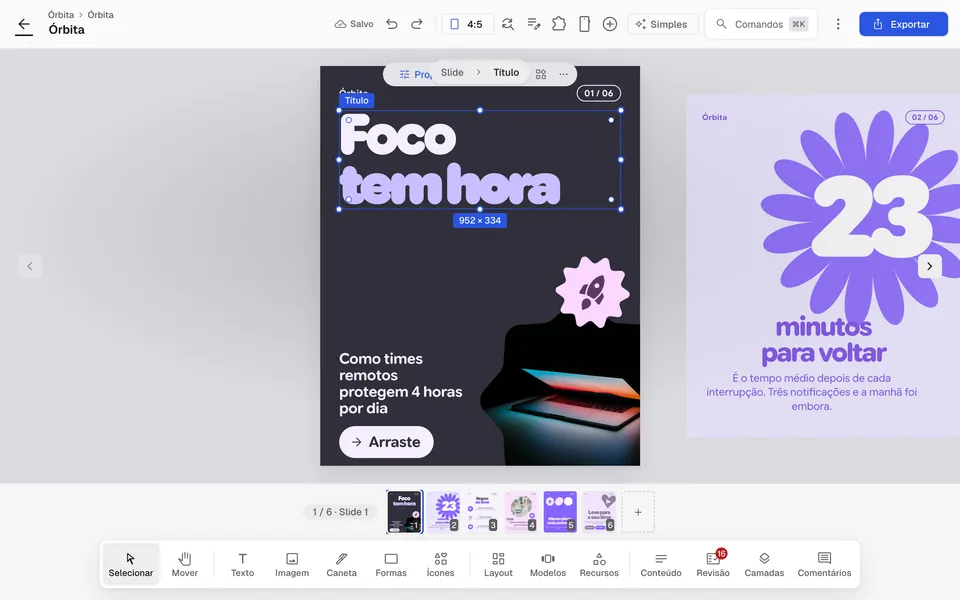Select Título in the floating breadcrumb
Viewport: 960px width, 600px height.
coord(506,72)
